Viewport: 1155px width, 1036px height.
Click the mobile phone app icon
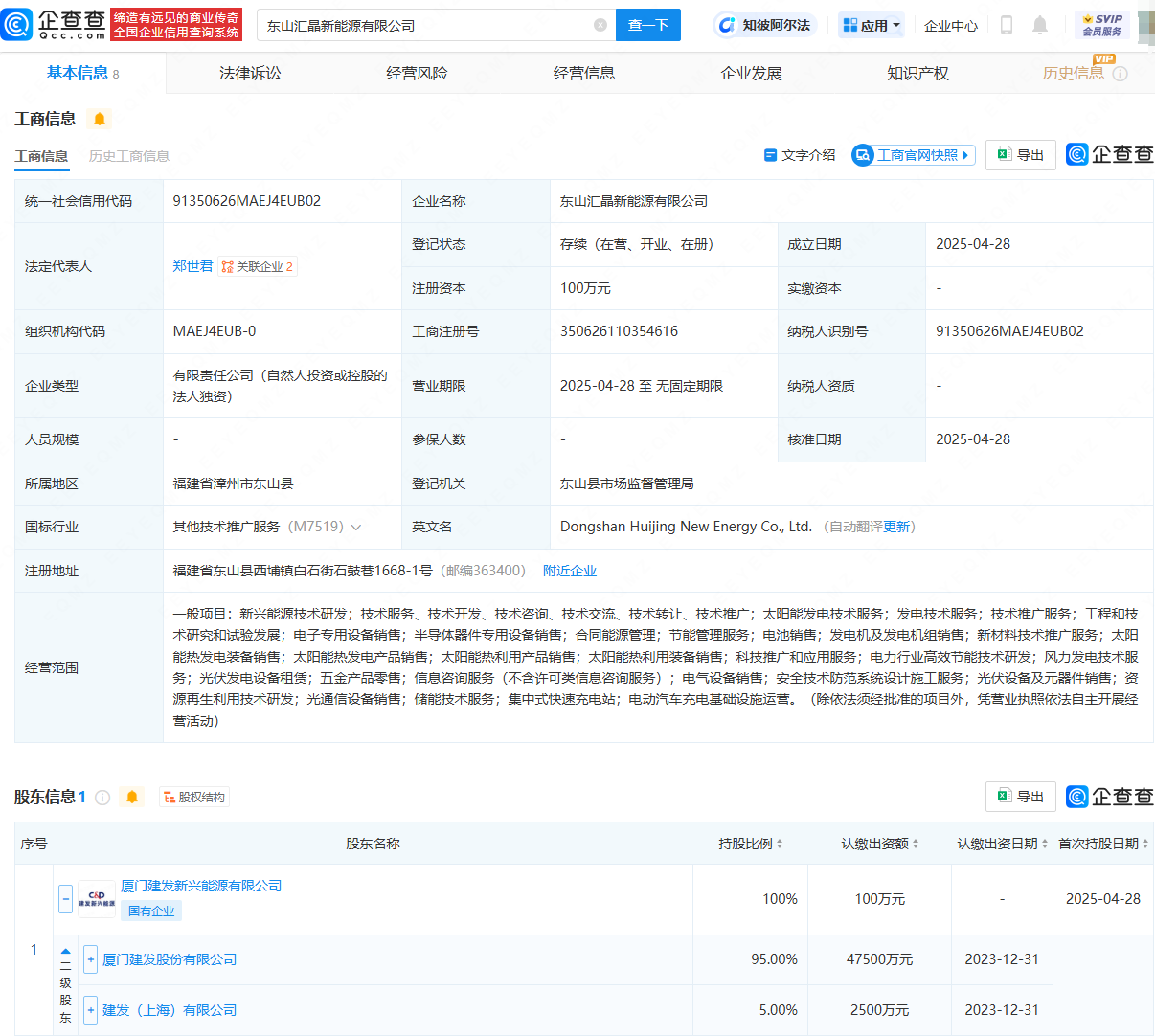coord(1006,25)
